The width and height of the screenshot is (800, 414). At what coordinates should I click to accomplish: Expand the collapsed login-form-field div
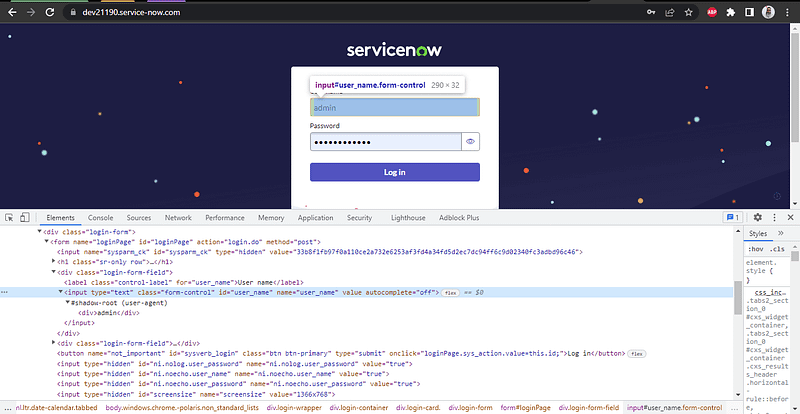tap(54, 343)
